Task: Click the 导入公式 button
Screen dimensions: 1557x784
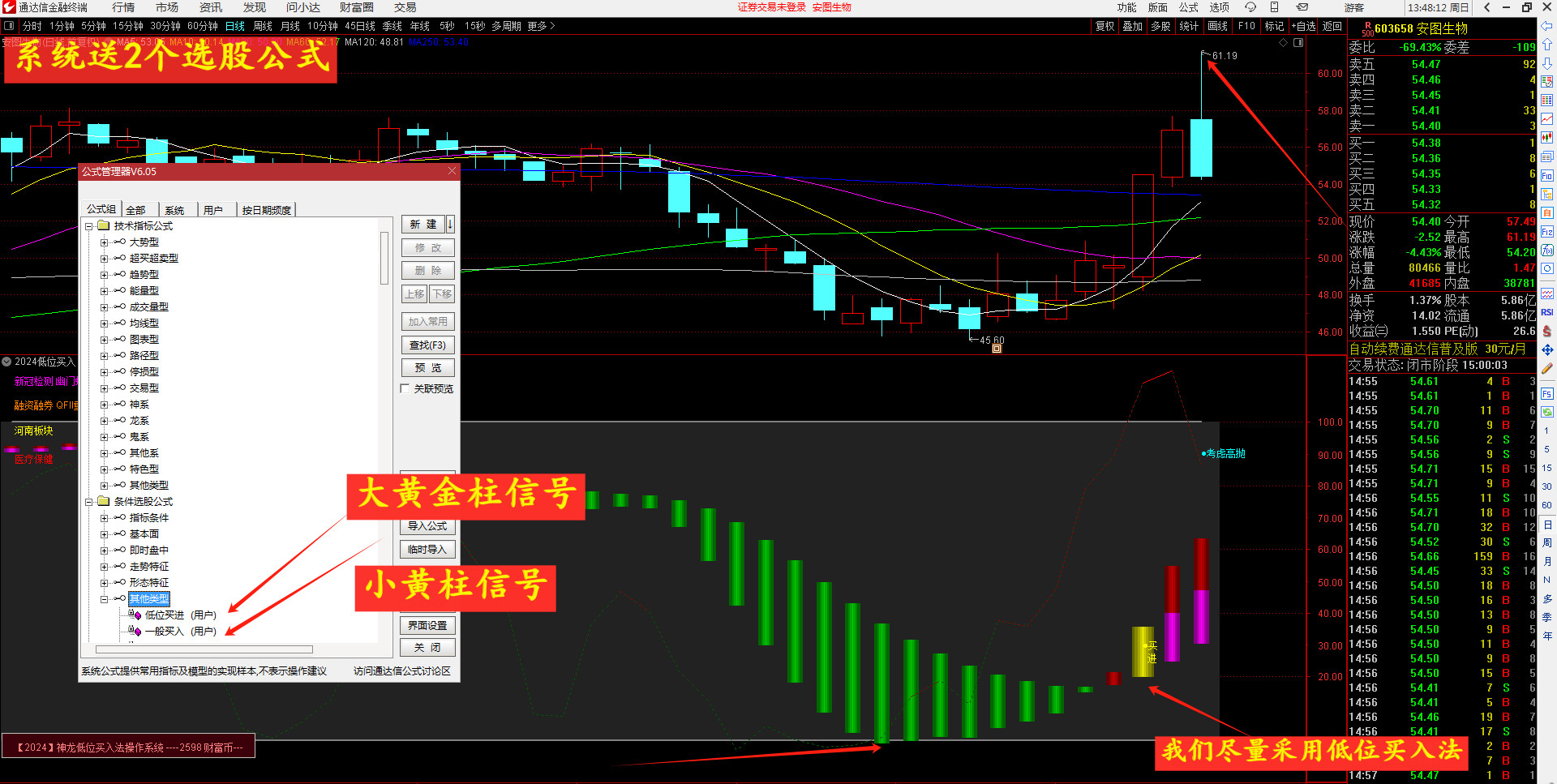Action: click(427, 526)
